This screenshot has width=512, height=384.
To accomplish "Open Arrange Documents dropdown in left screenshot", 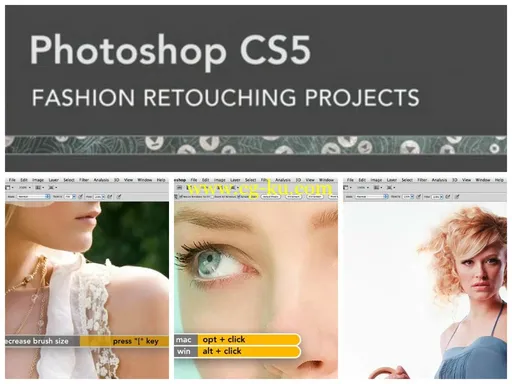I will 39,187.
